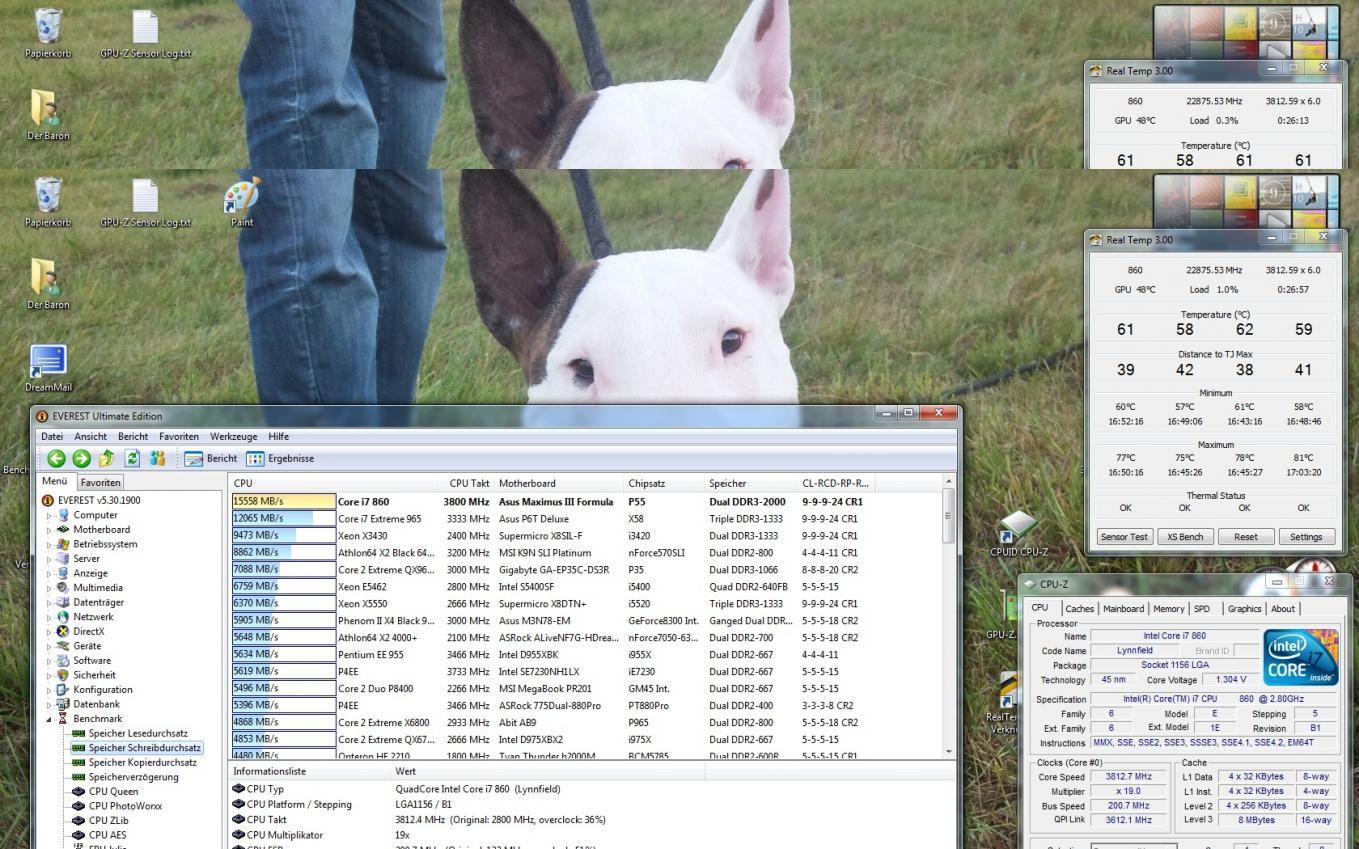This screenshot has width=1359, height=849.
Task: Refresh the EVEREST page via toolbar icon
Action: click(132, 458)
